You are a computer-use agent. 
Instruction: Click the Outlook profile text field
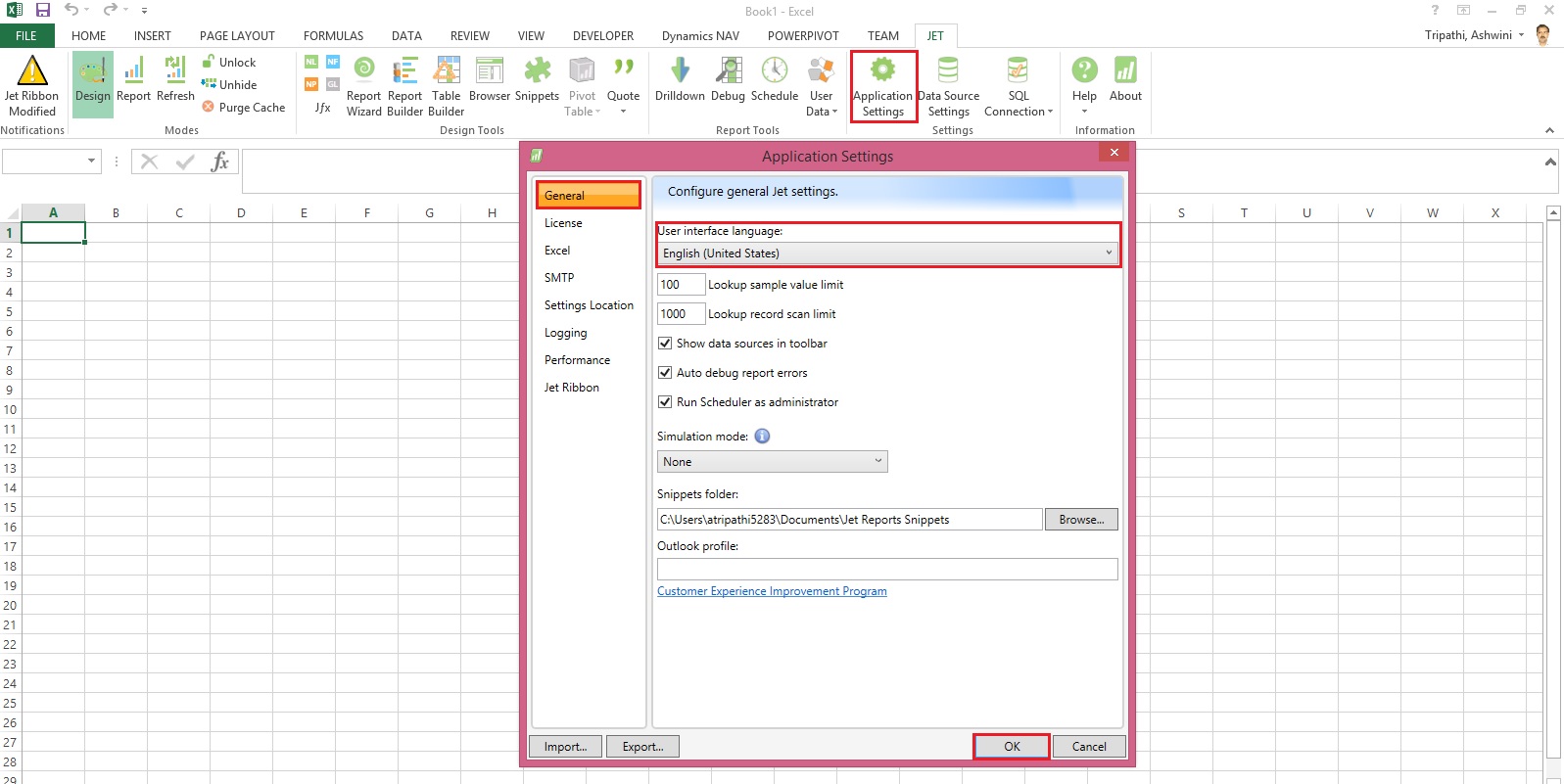pyautogui.click(x=886, y=570)
